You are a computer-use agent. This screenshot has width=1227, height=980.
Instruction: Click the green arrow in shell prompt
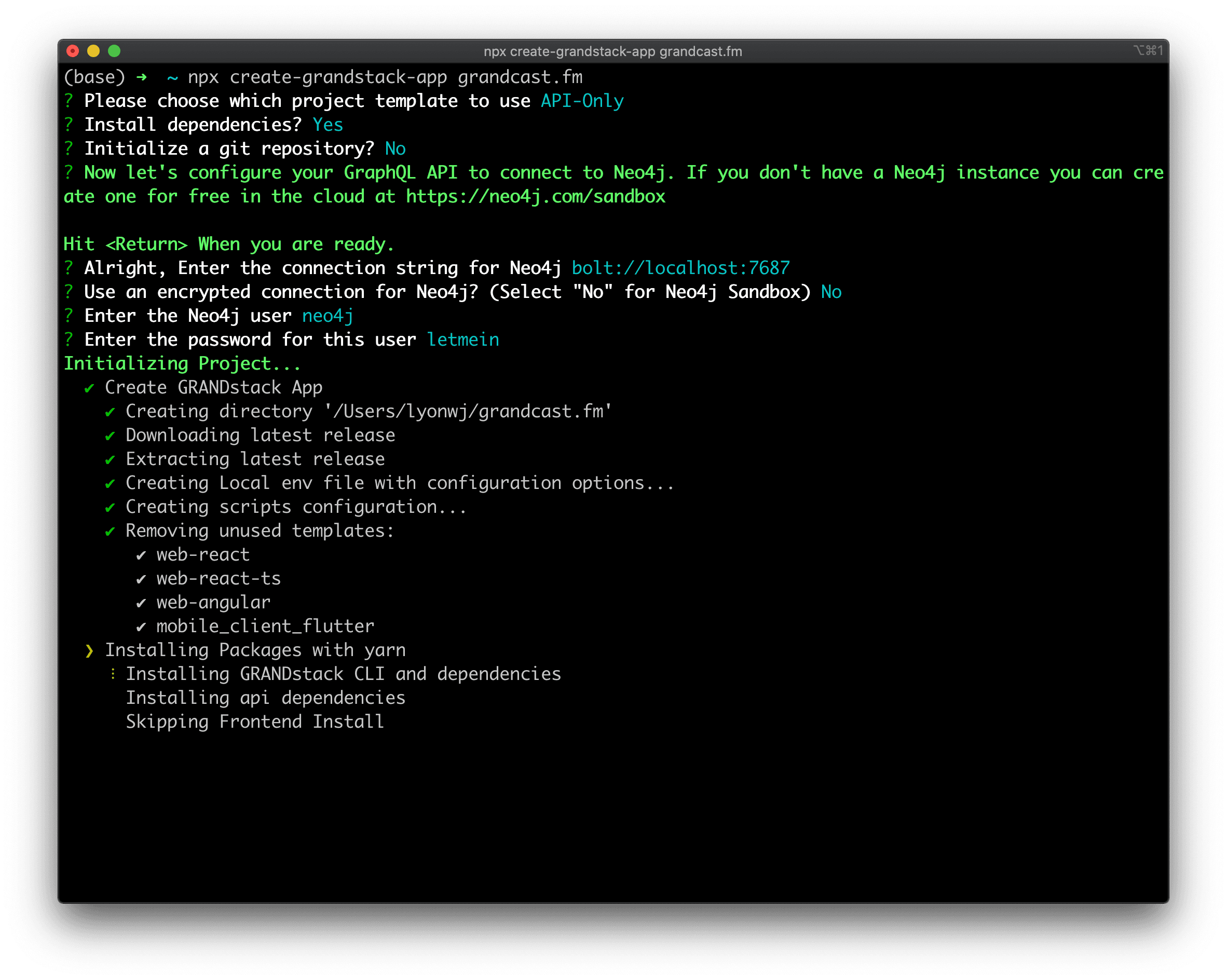click(x=142, y=77)
